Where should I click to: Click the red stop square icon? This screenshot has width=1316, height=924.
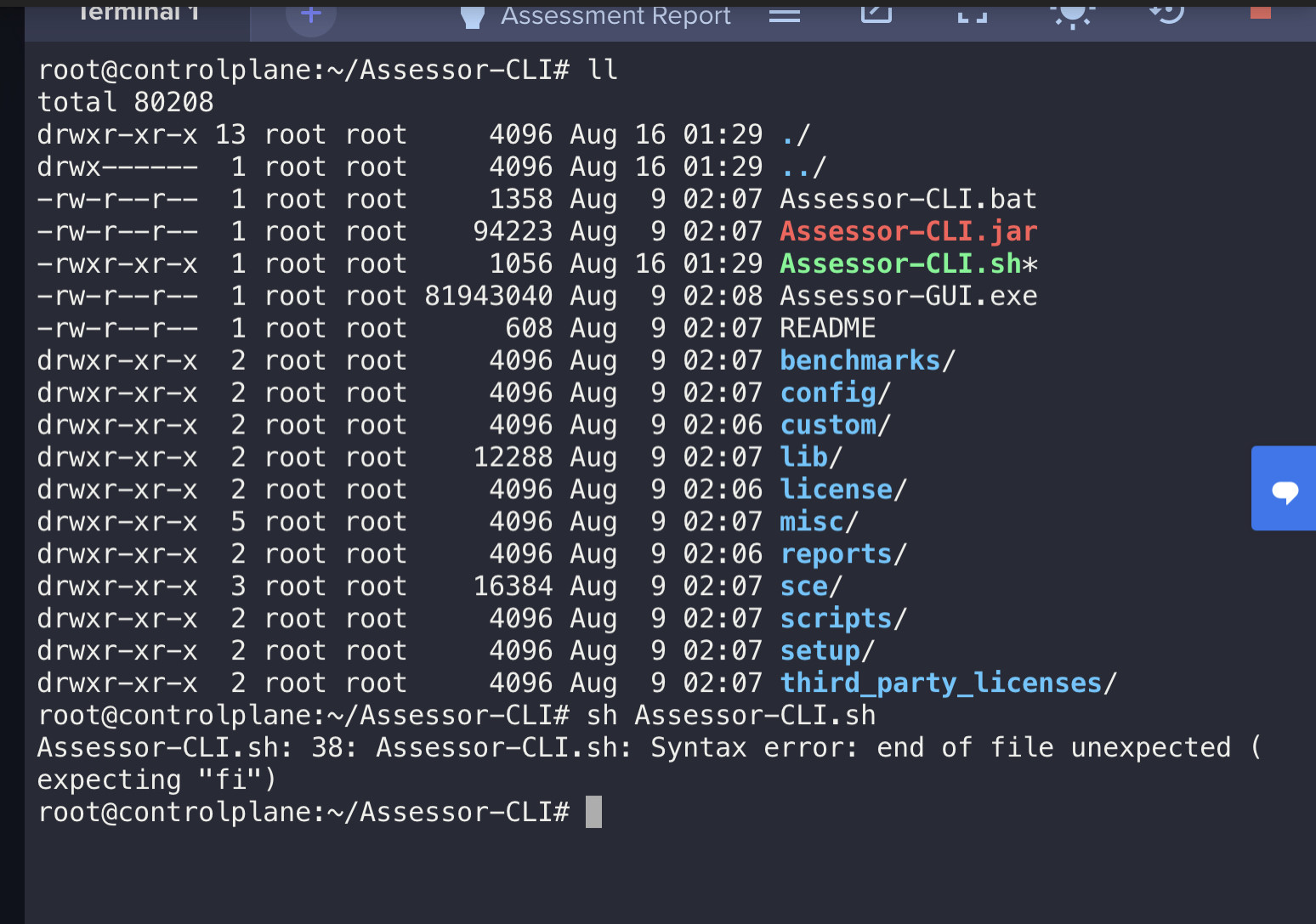point(1261,14)
